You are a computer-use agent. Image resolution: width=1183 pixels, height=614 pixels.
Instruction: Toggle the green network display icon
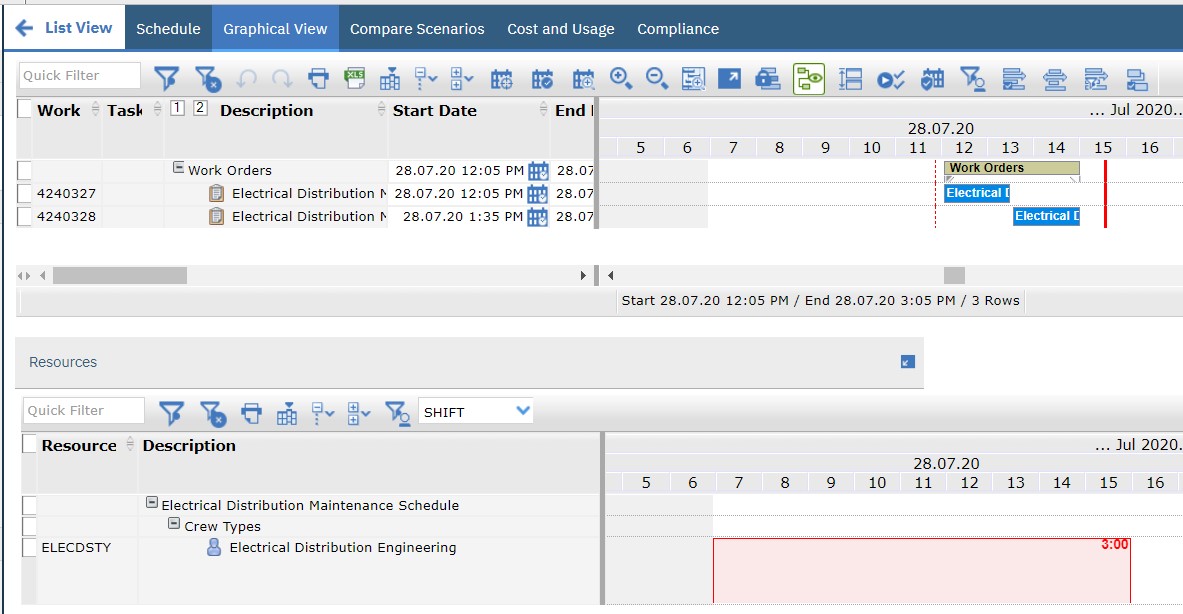(807, 77)
